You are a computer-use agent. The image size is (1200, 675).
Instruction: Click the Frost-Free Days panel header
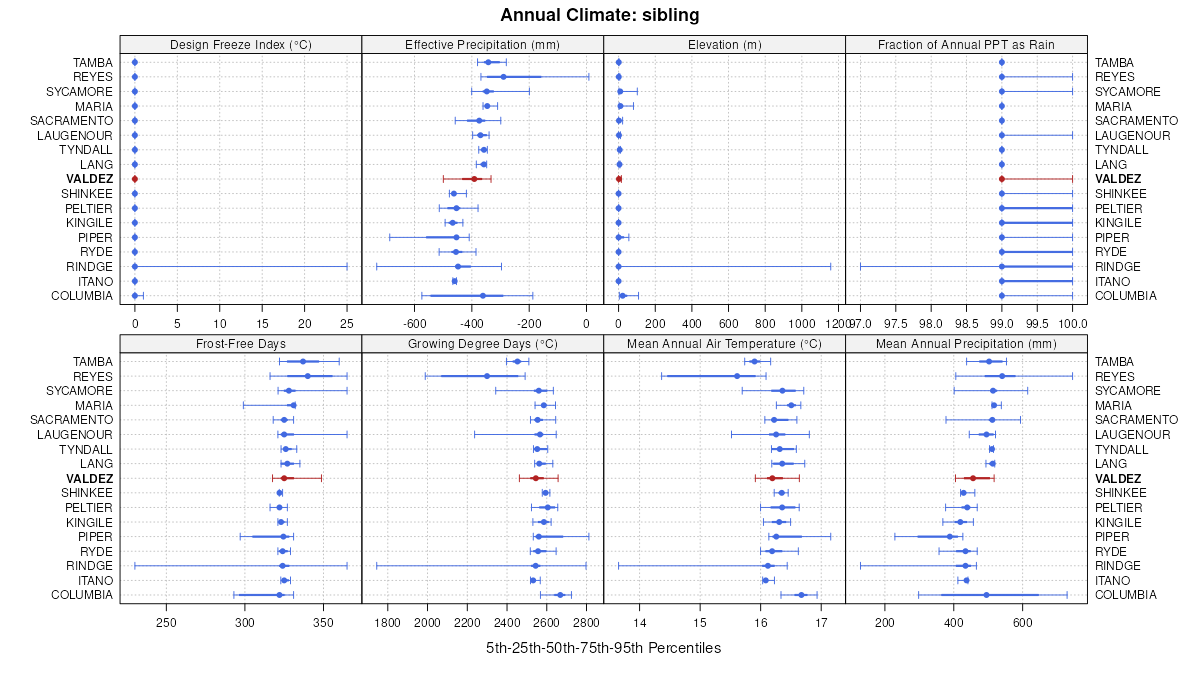240,344
